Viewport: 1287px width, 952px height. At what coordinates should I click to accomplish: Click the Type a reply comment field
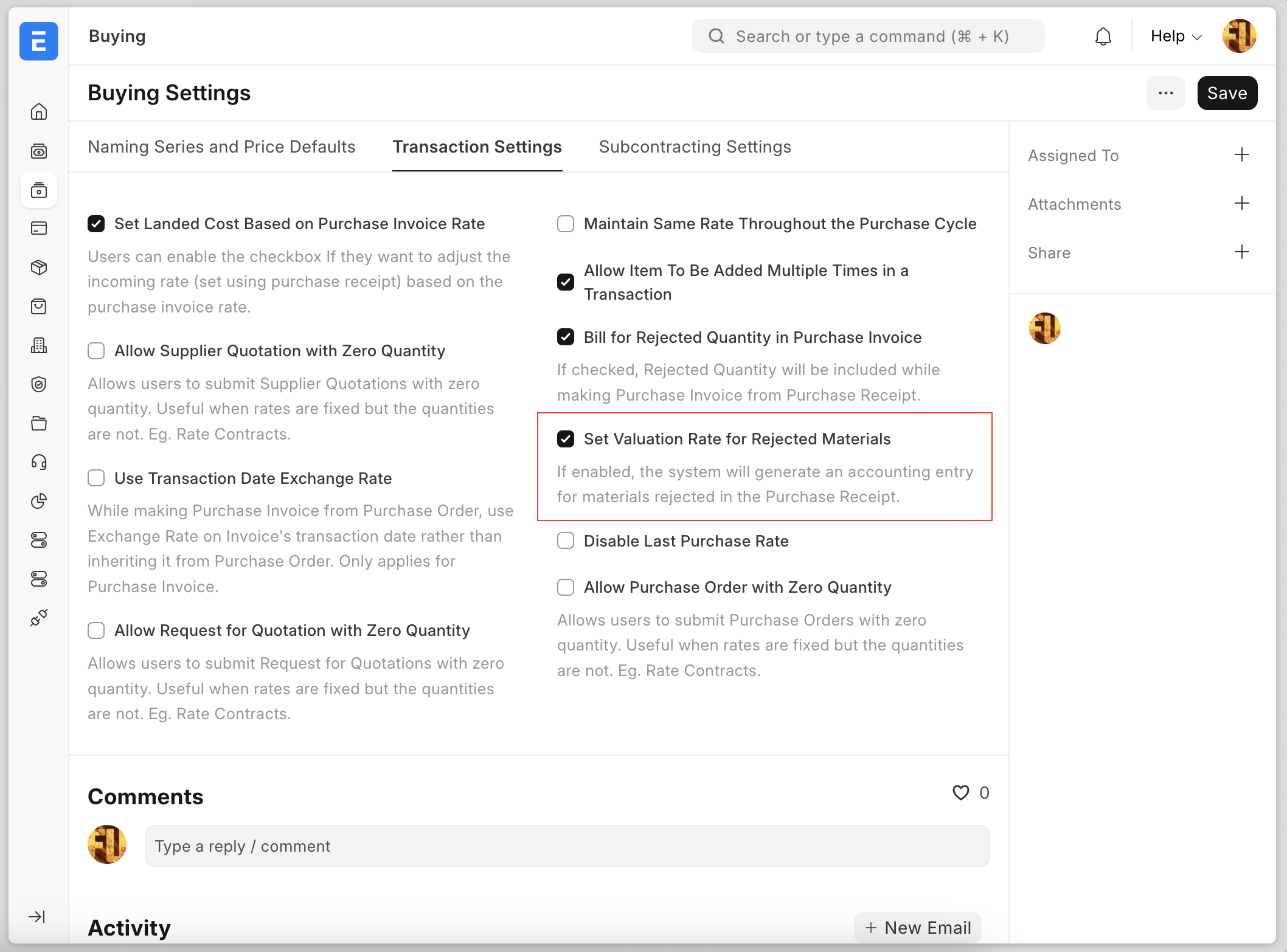pyautogui.click(x=567, y=846)
